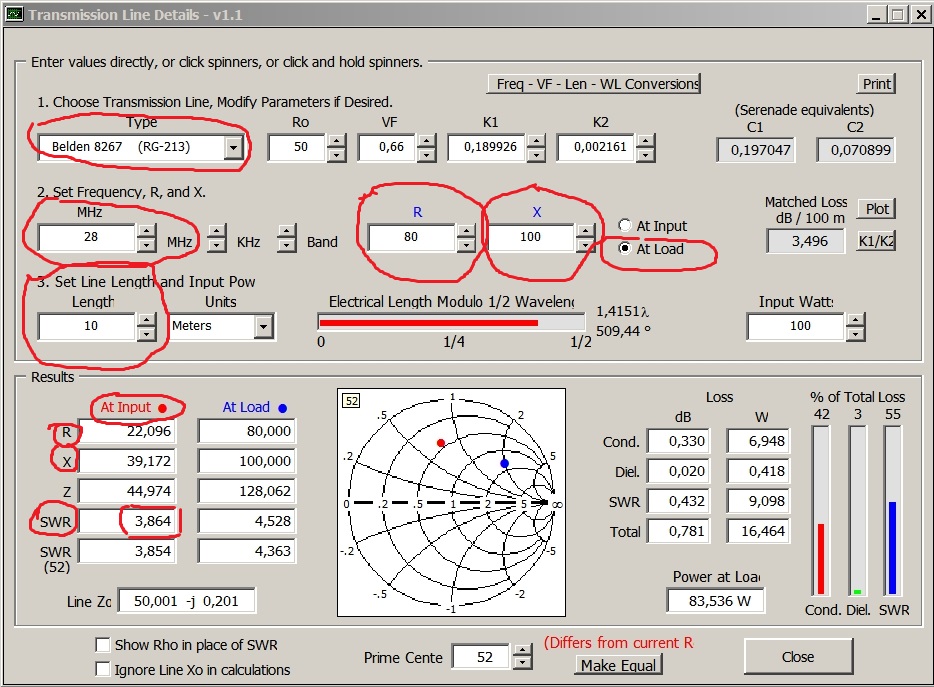
Task: Click the Make Equal button
Action: (618, 665)
